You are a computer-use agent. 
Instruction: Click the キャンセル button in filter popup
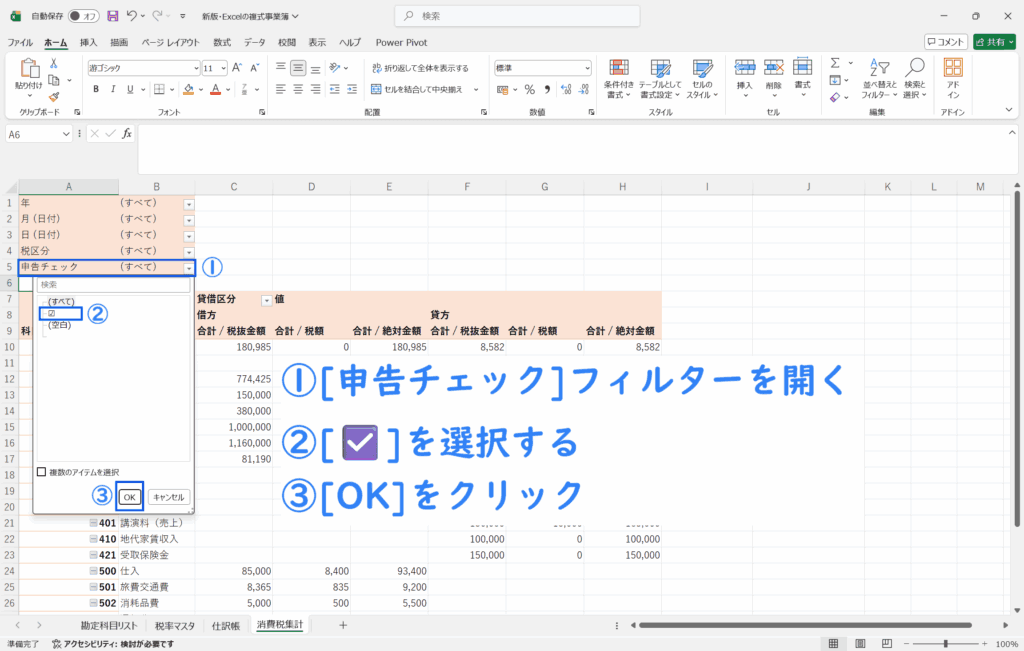click(x=169, y=496)
